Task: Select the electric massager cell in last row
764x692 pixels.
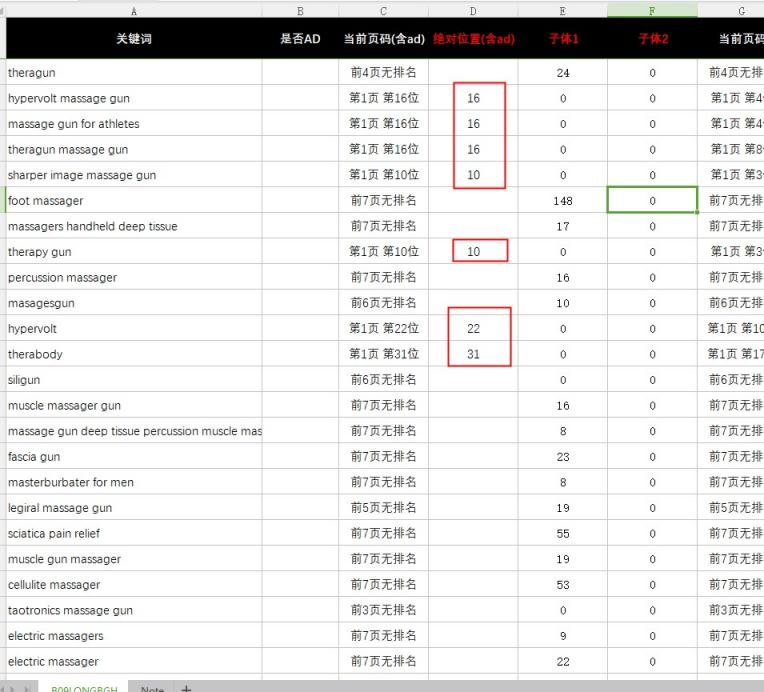Action: click(134, 661)
